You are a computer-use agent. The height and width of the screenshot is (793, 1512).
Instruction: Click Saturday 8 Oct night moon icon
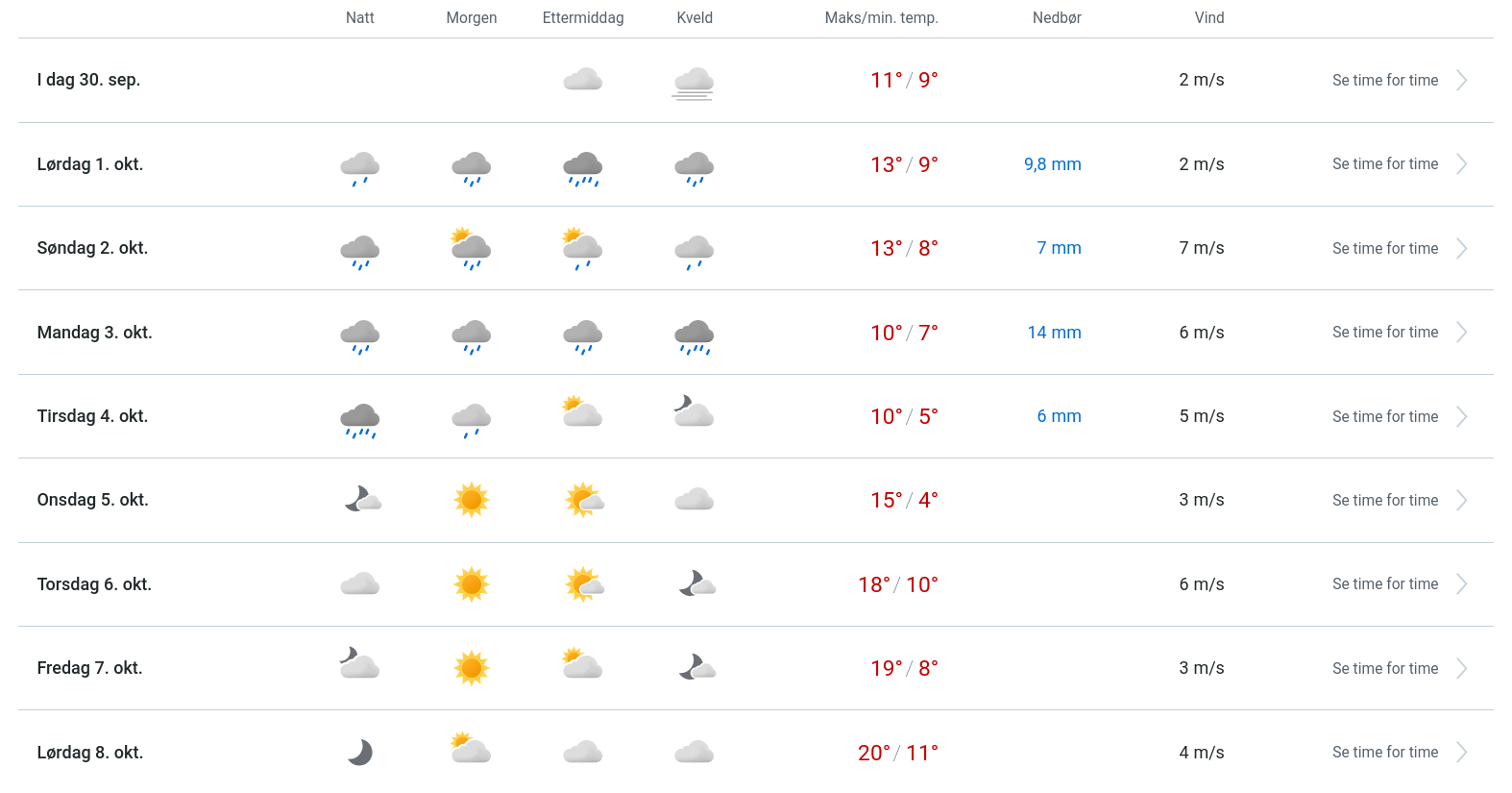(x=360, y=752)
